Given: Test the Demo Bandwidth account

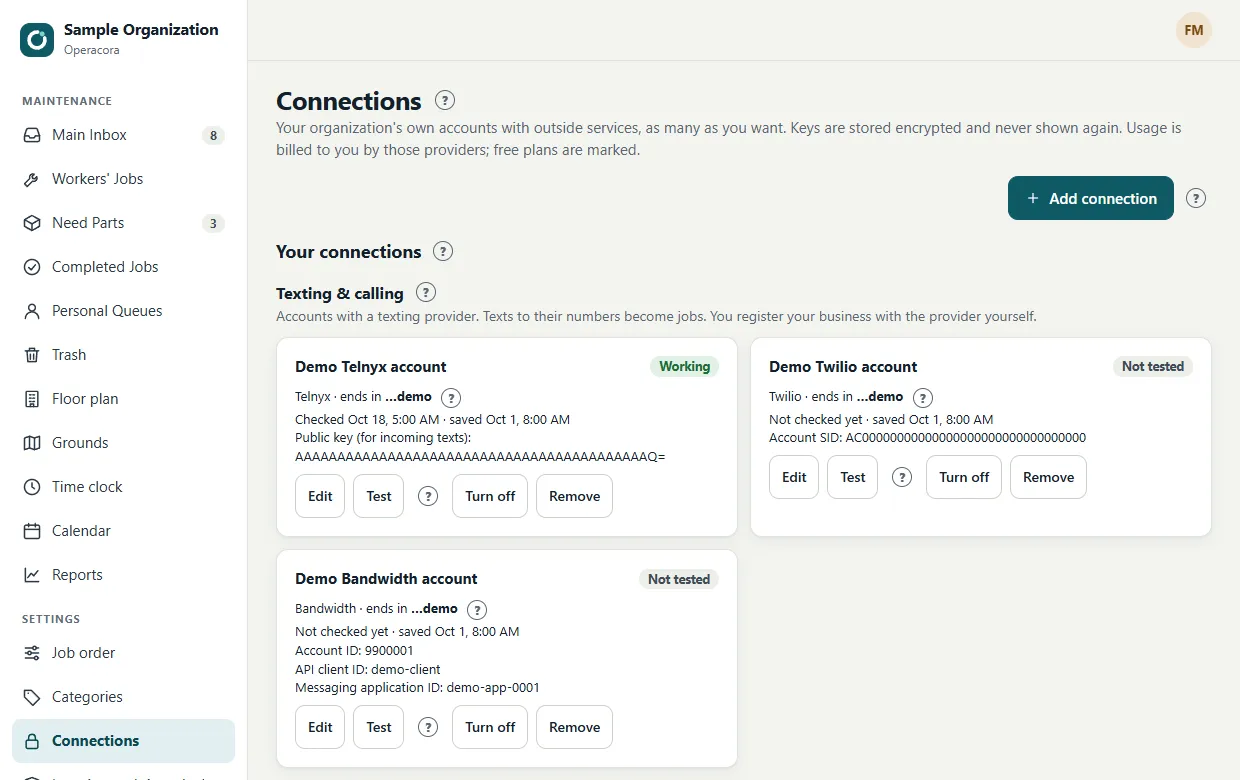Looking at the screenshot, I should (x=379, y=727).
